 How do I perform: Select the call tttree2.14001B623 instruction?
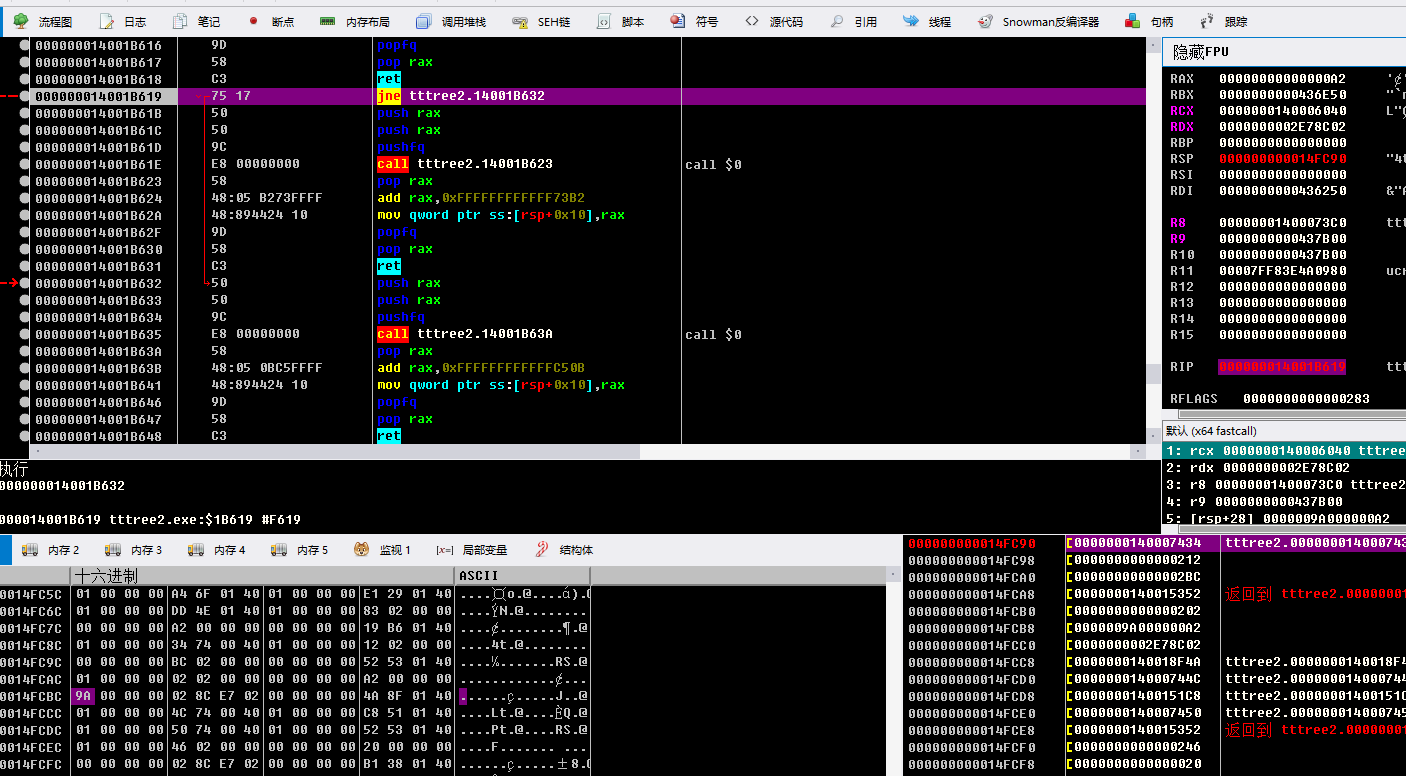465,164
